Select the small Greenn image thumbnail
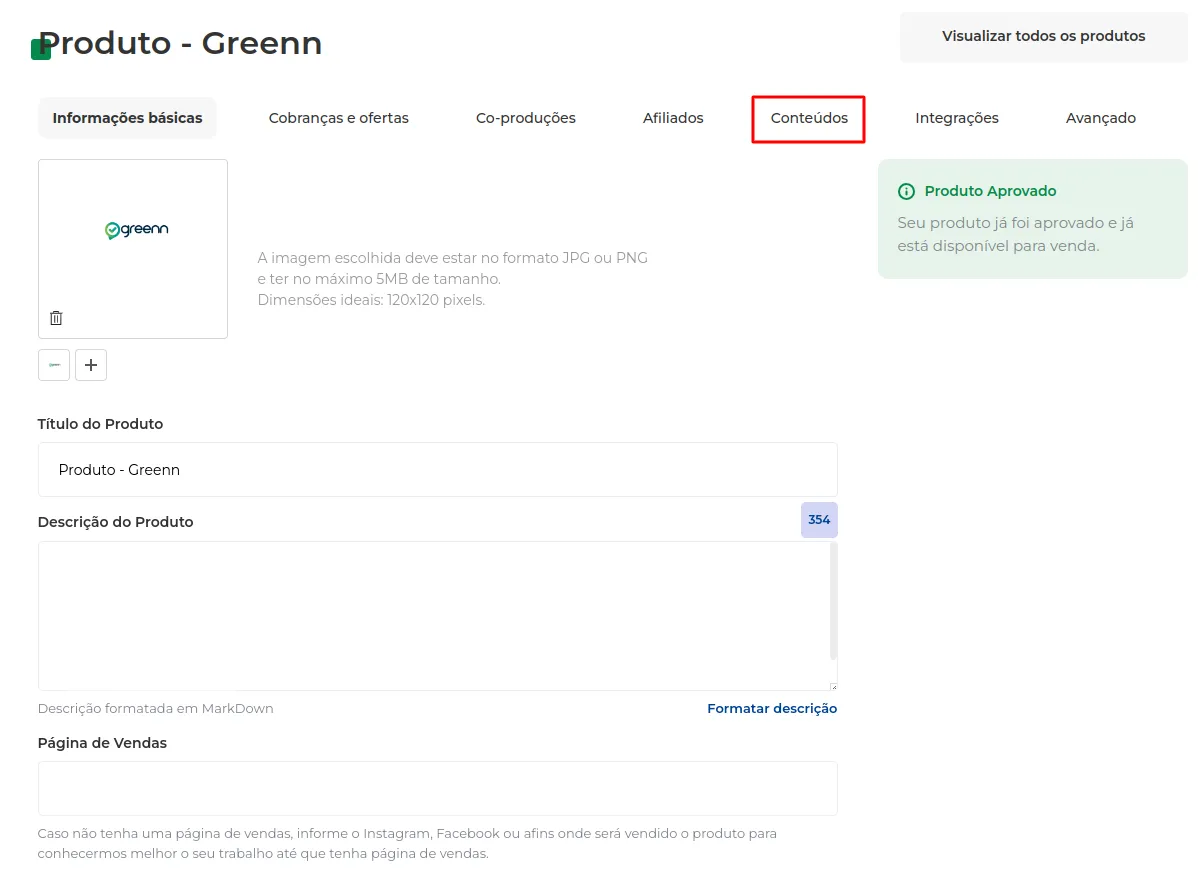Viewport: 1198px width, 873px height. pyautogui.click(x=53, y=365)
